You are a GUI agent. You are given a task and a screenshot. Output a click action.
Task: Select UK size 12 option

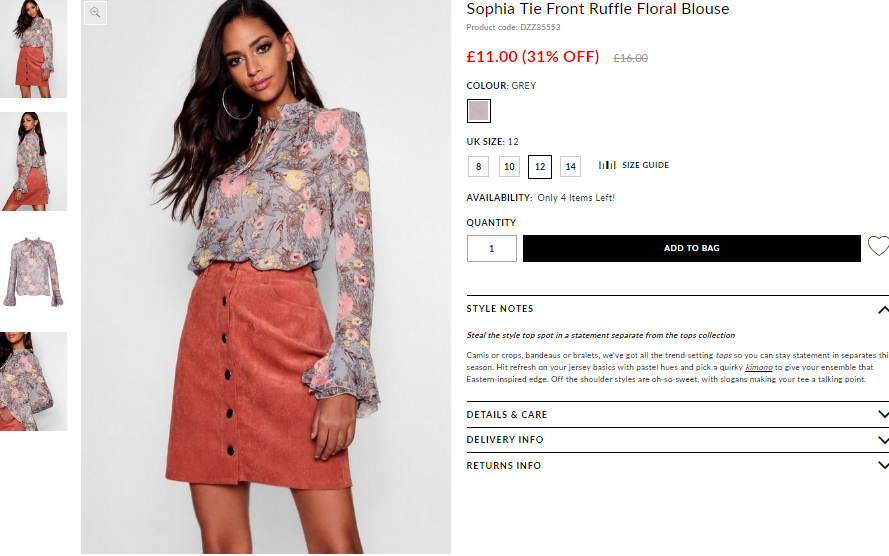(540, 167)
